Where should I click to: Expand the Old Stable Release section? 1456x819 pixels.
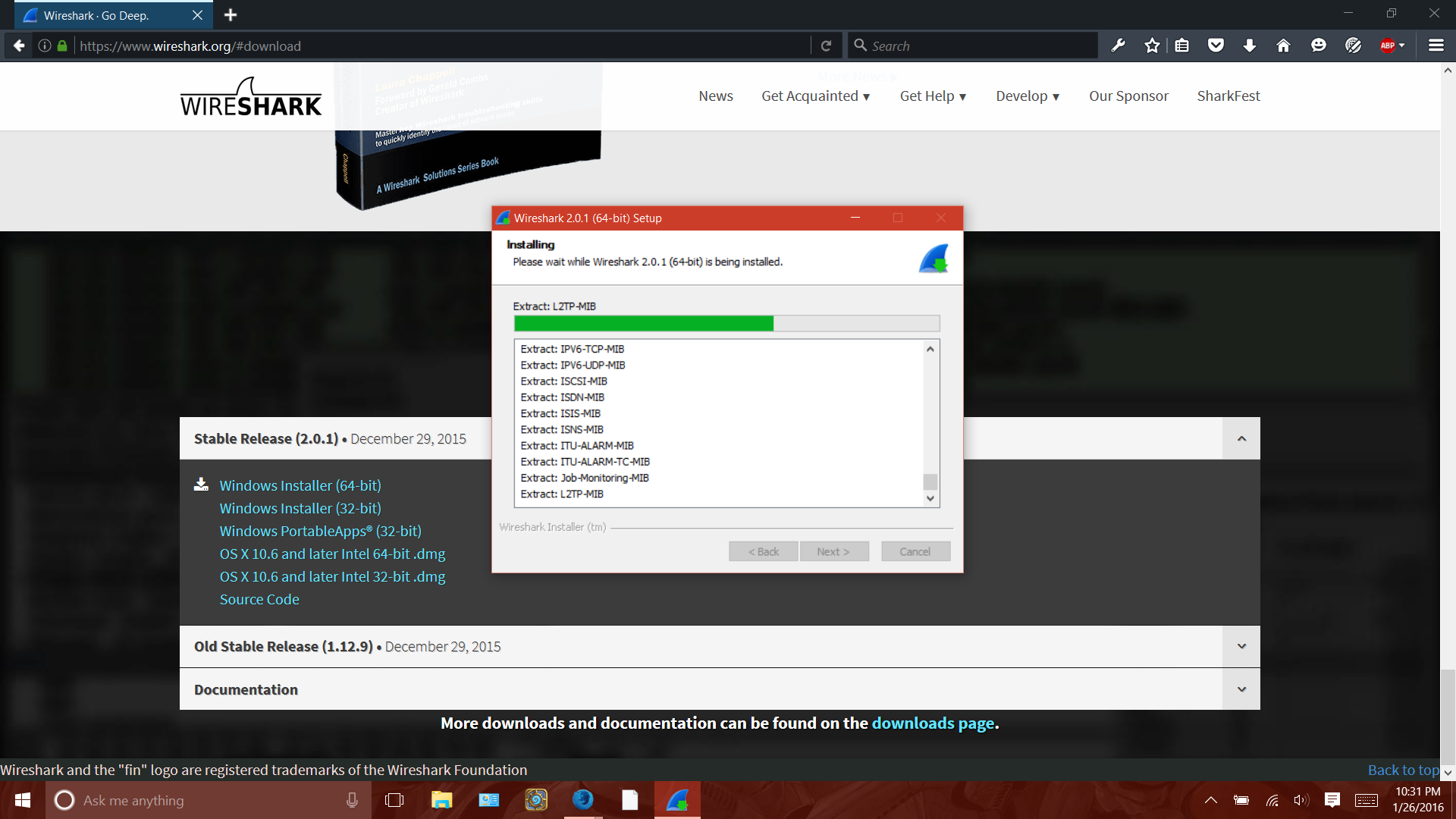point(1241,646)
